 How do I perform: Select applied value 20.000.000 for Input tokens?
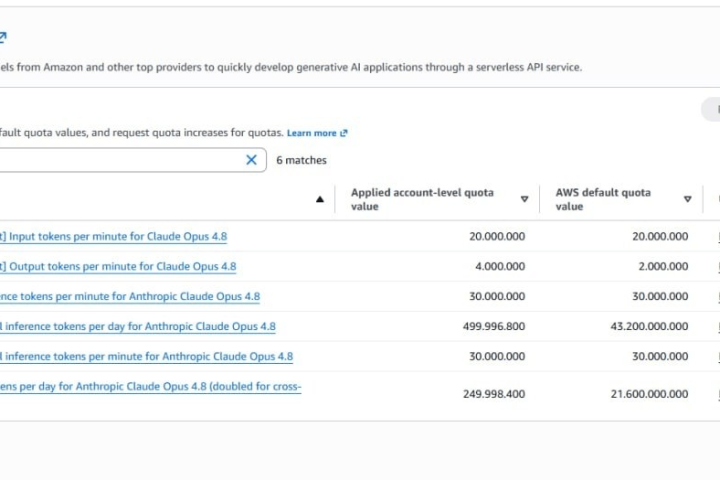pos(497,237)
